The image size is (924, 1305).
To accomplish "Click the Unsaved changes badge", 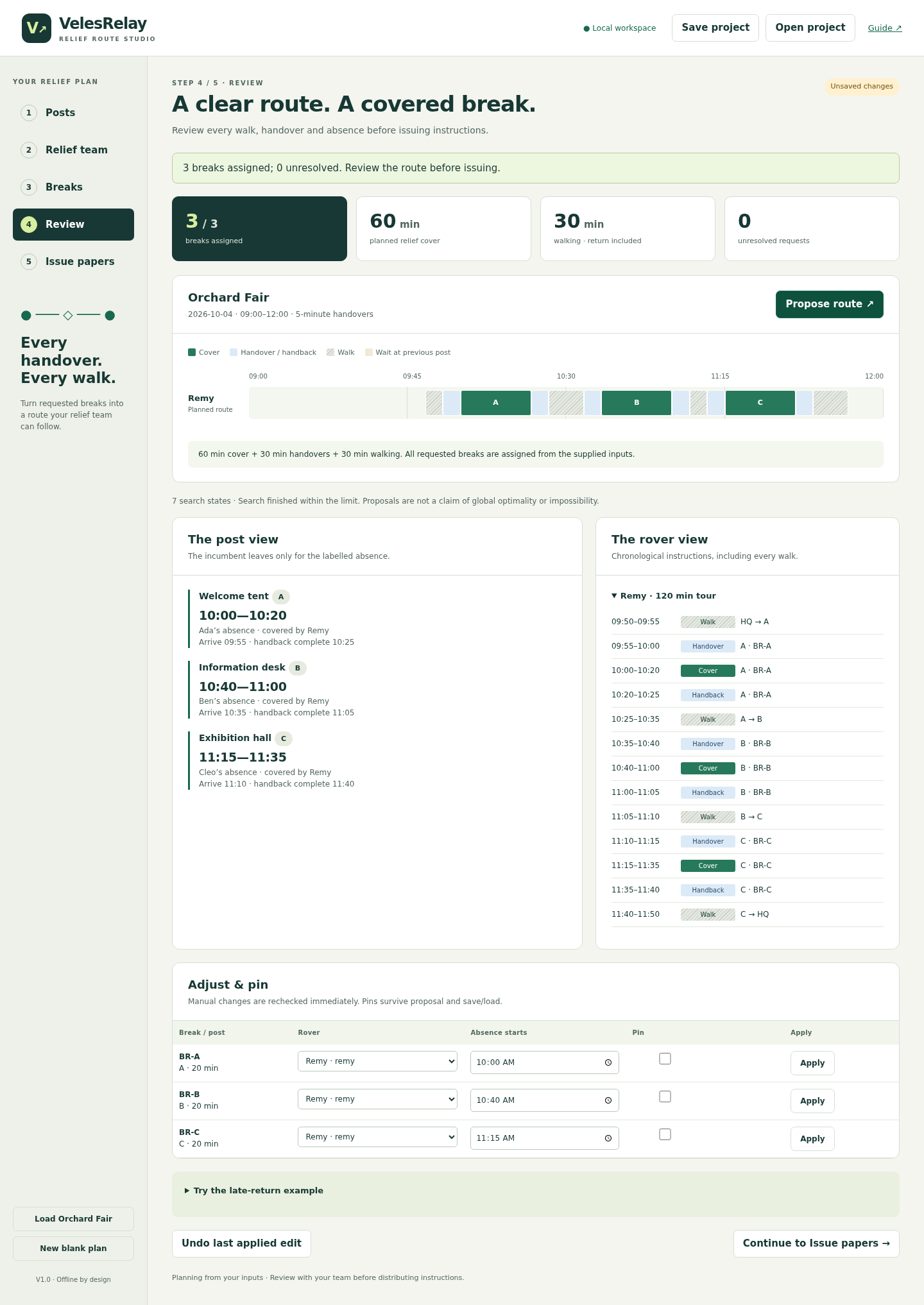I will click(x=862, y=87).
